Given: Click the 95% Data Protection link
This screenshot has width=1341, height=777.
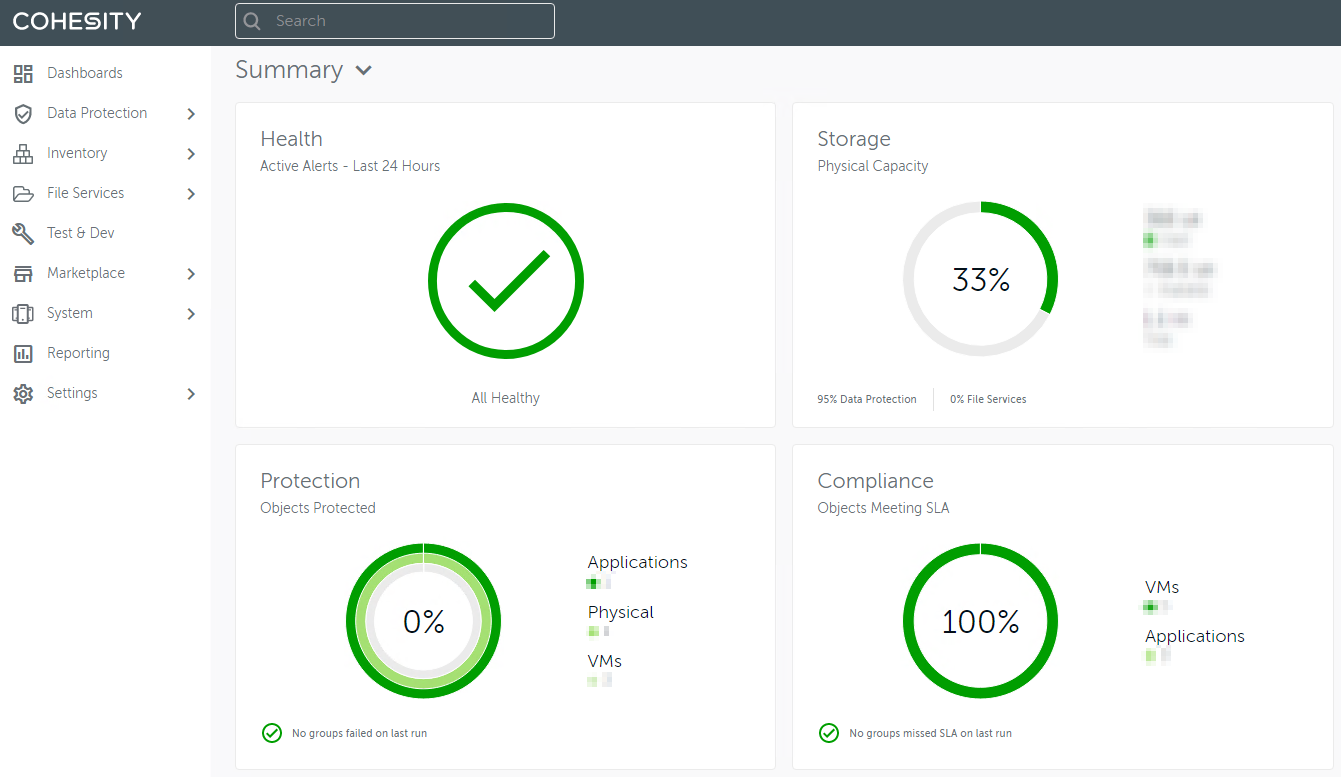Looking at the screenshot, I should coord(866,398).
